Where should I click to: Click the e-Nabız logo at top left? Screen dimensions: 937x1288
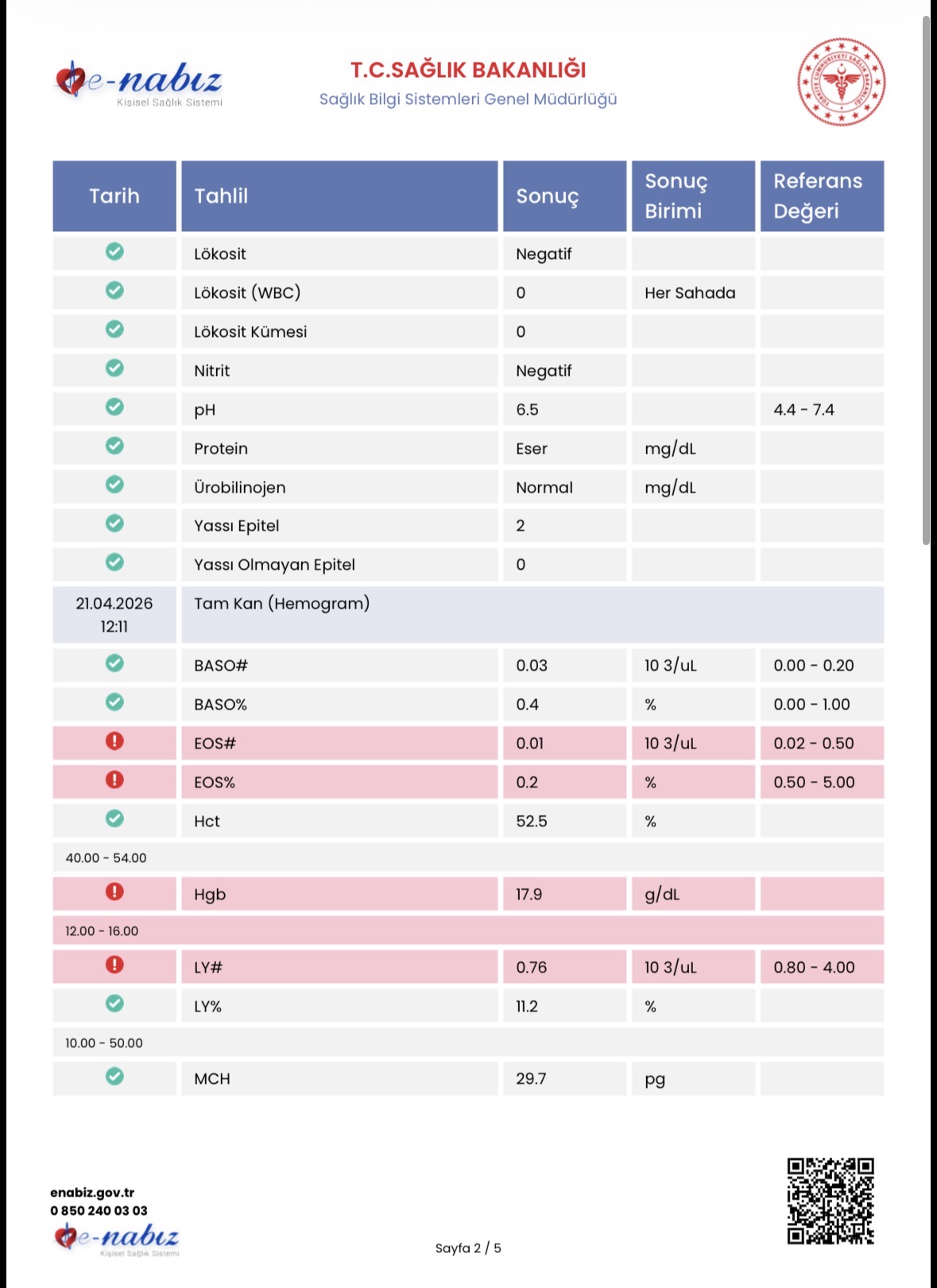click(139, 83)
